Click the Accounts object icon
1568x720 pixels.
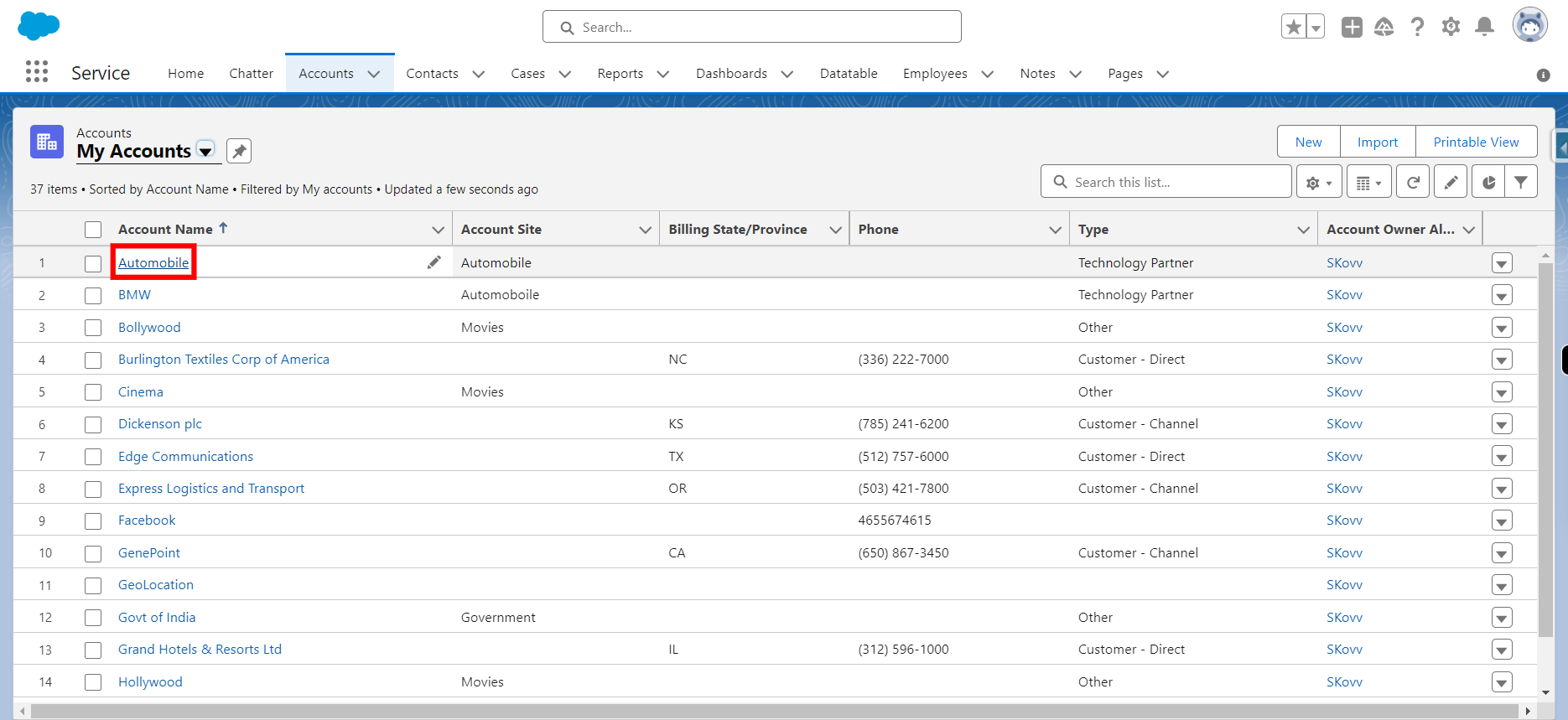click(47, 142)
